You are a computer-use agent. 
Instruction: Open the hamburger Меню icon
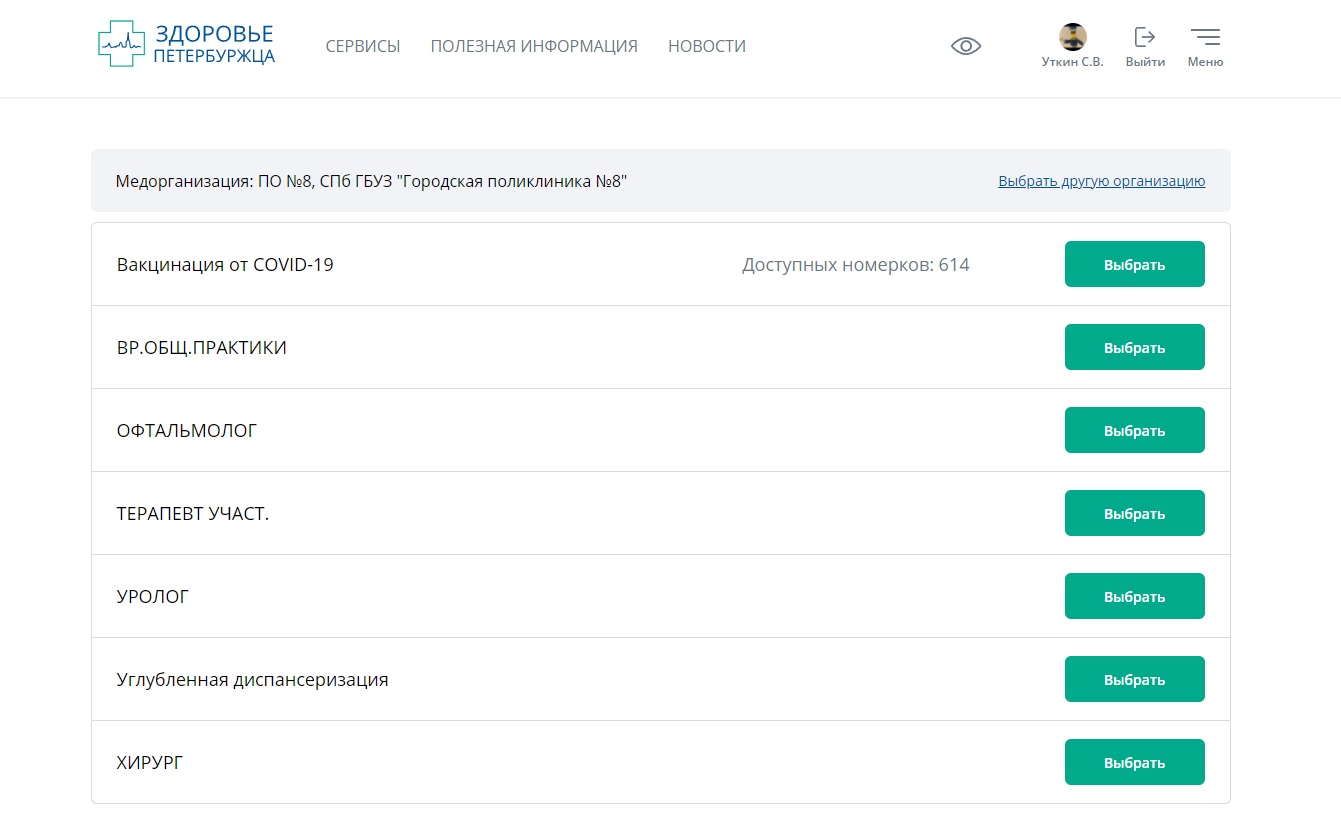[x=1205, y=38]
